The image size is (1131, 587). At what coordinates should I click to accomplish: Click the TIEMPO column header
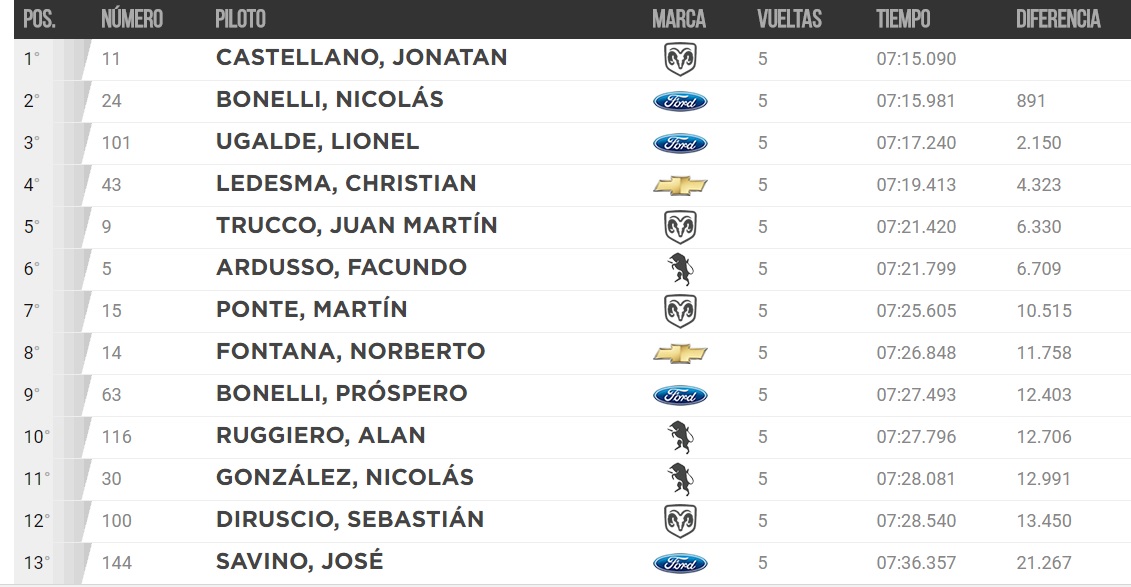(x=903, y=19)
